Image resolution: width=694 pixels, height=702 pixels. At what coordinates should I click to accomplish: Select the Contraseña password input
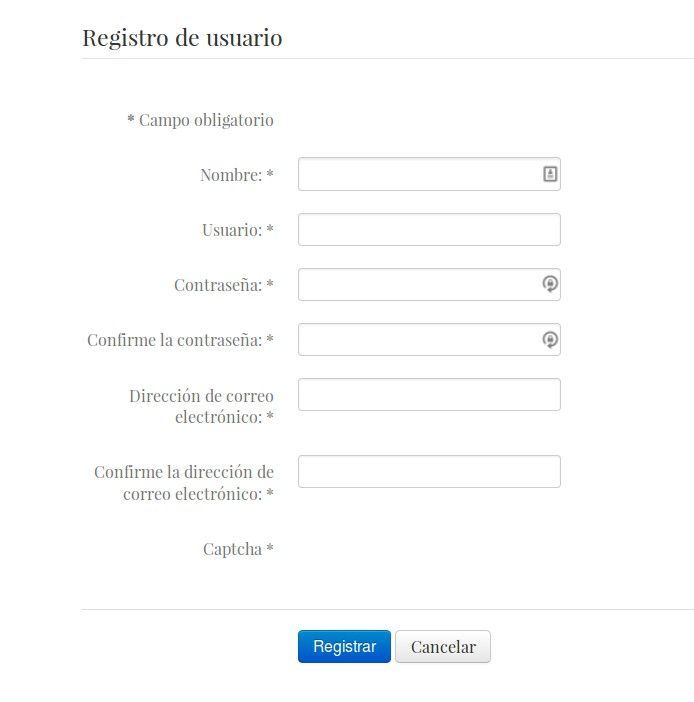(429, 285)
